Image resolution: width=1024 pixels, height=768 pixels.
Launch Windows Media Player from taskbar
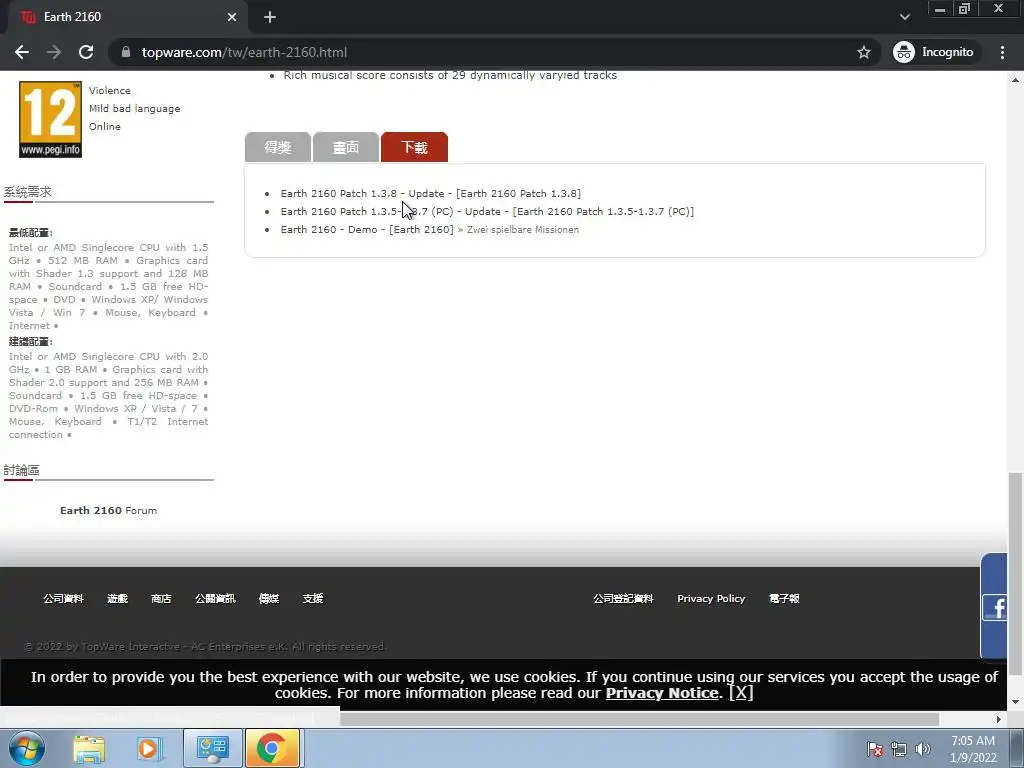click(149, 749)
